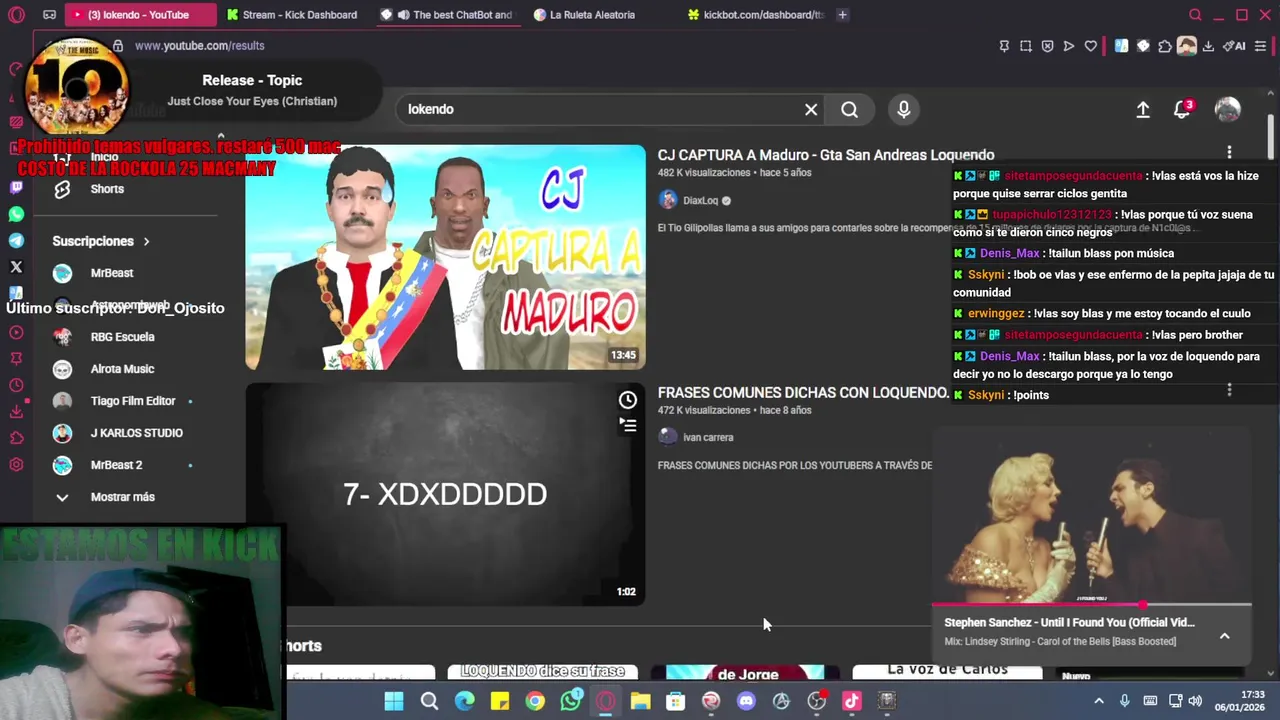Click the YouTube create upload icon
This screenshot has width=1280, height=720.
1143,110
